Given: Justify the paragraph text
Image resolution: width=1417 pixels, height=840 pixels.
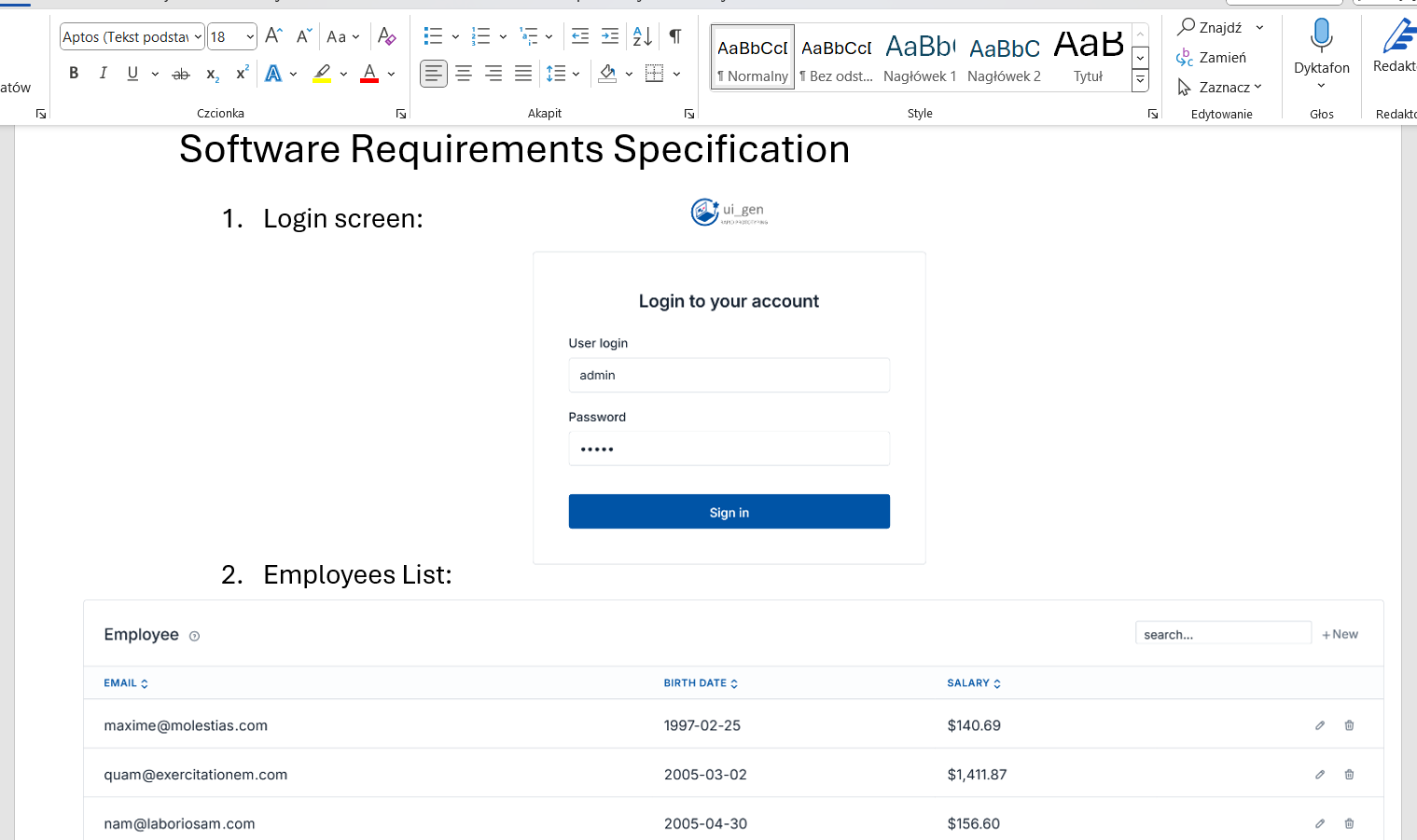Looking at the screenshot, I should [x=523, y=73].
